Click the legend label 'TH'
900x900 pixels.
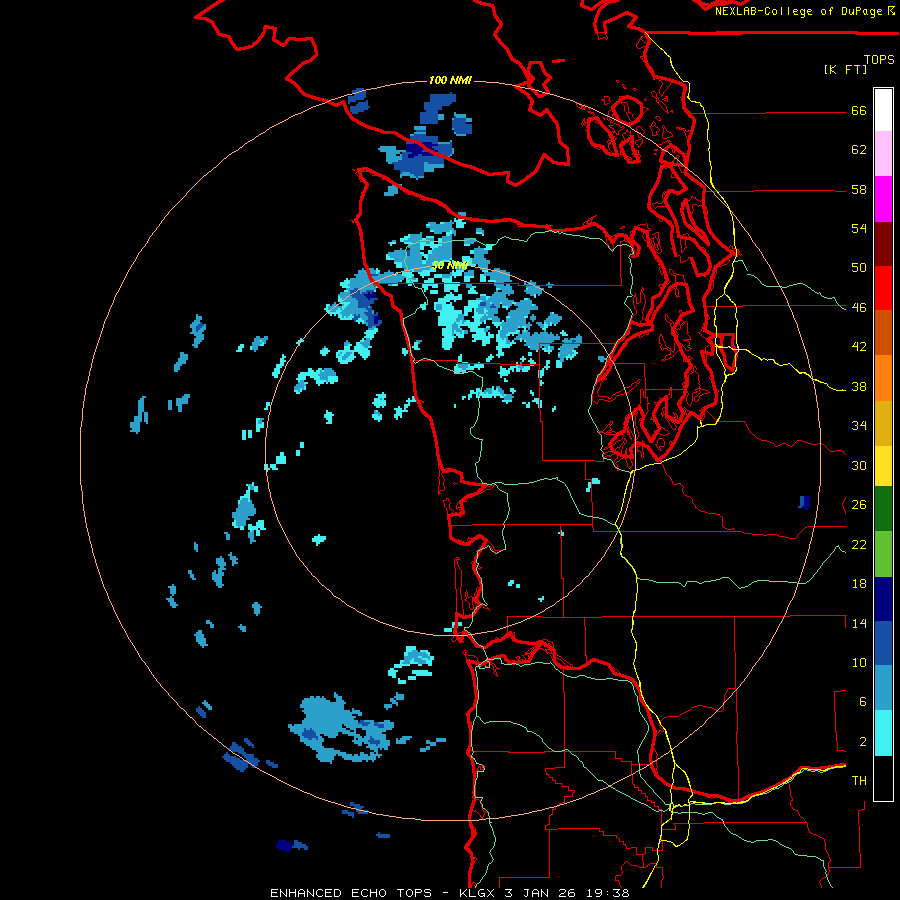pos(859,781)
